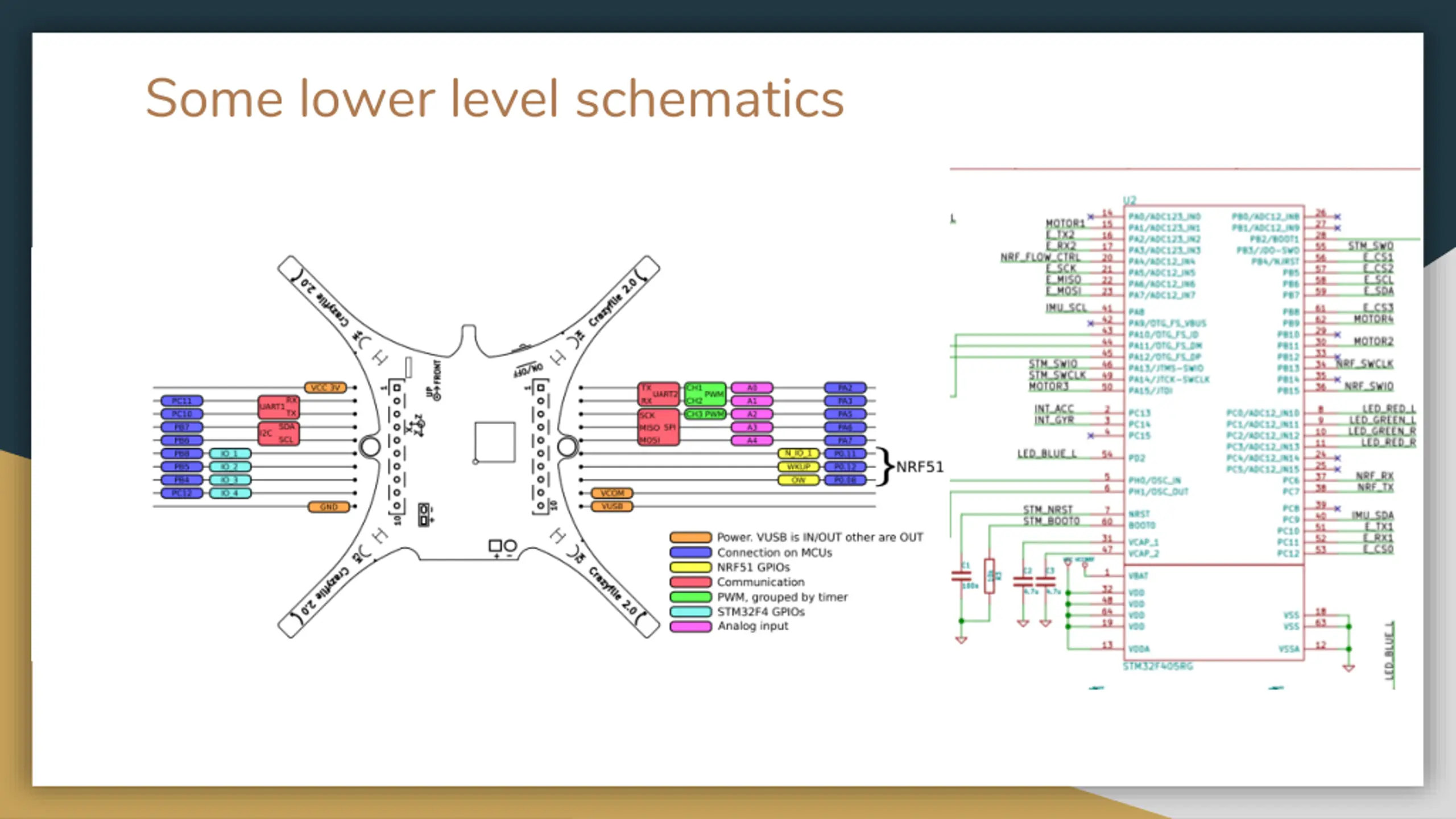Click the yellow WKUP label
Image resolution: width=1456 pixels, height=819 pixels.
coord(799,467)
